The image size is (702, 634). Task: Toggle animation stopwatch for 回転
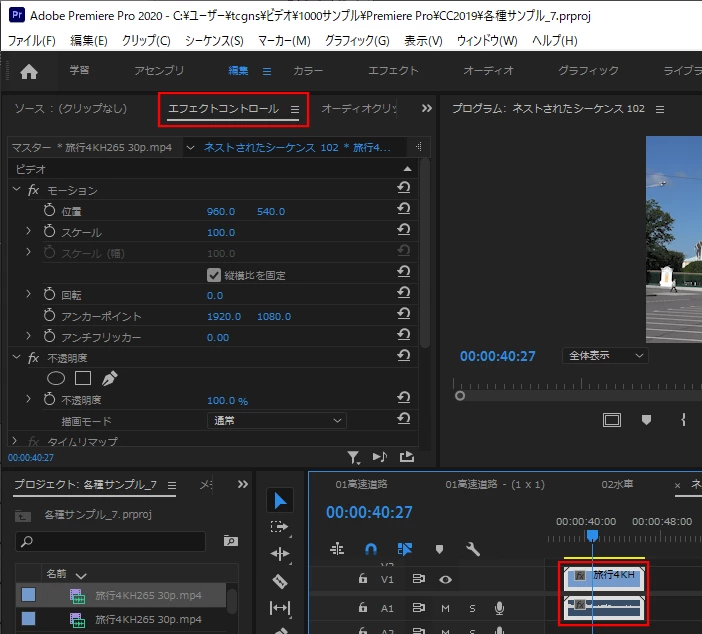tap(49, 294)
